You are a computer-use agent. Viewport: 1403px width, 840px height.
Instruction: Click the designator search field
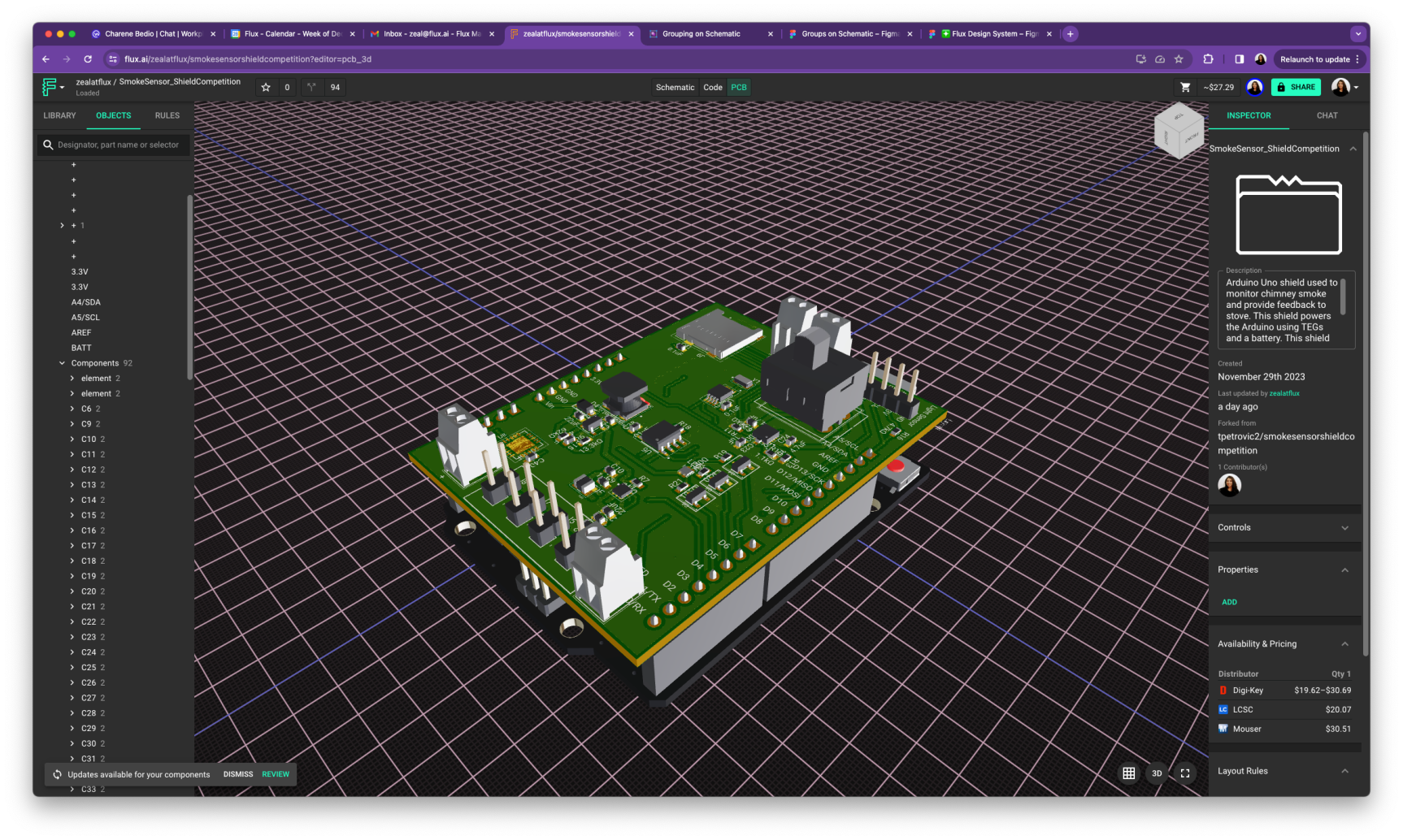[x=118, y=145]
